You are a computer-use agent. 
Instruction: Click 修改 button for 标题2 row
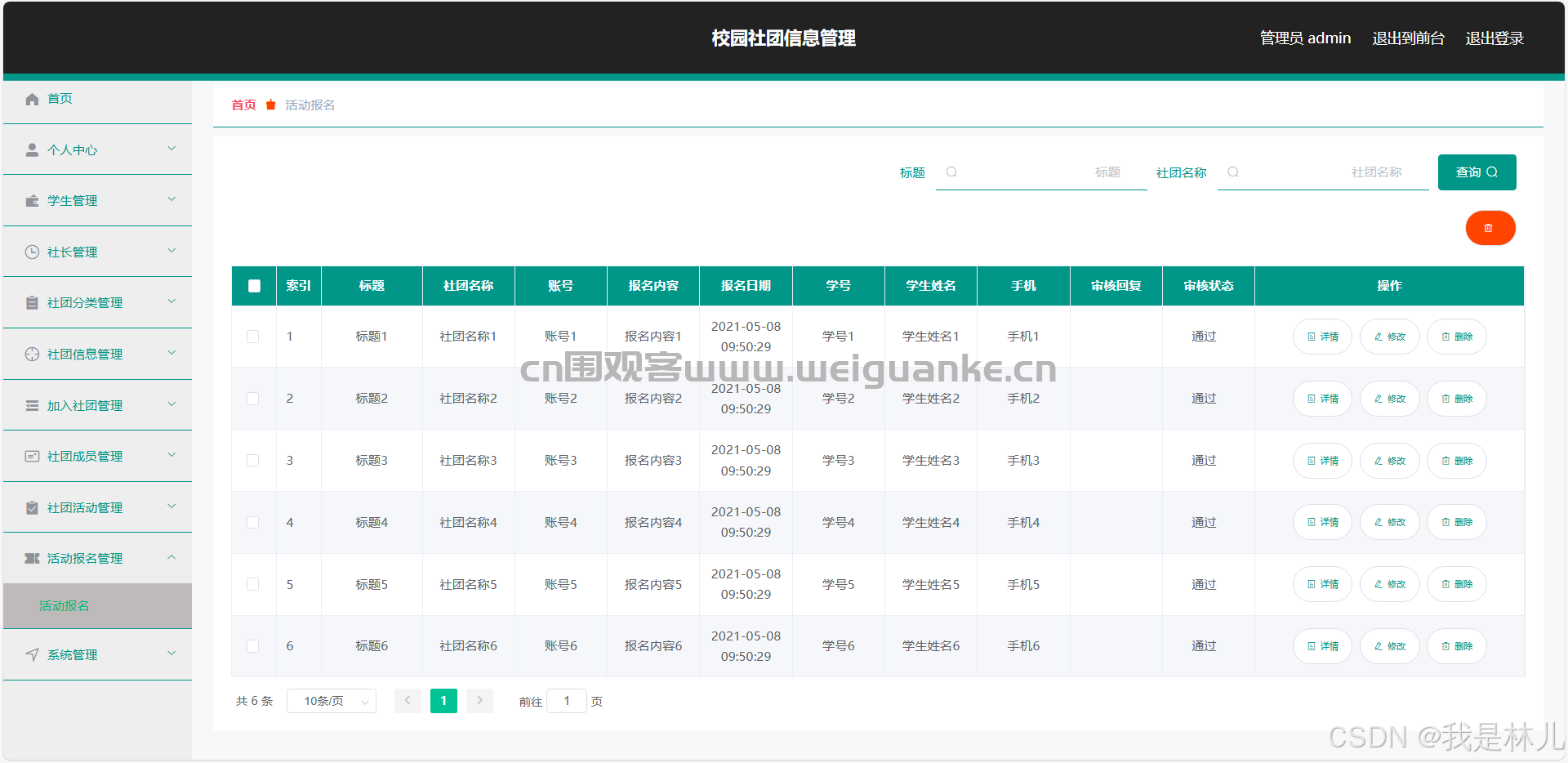coord(1389,399)
